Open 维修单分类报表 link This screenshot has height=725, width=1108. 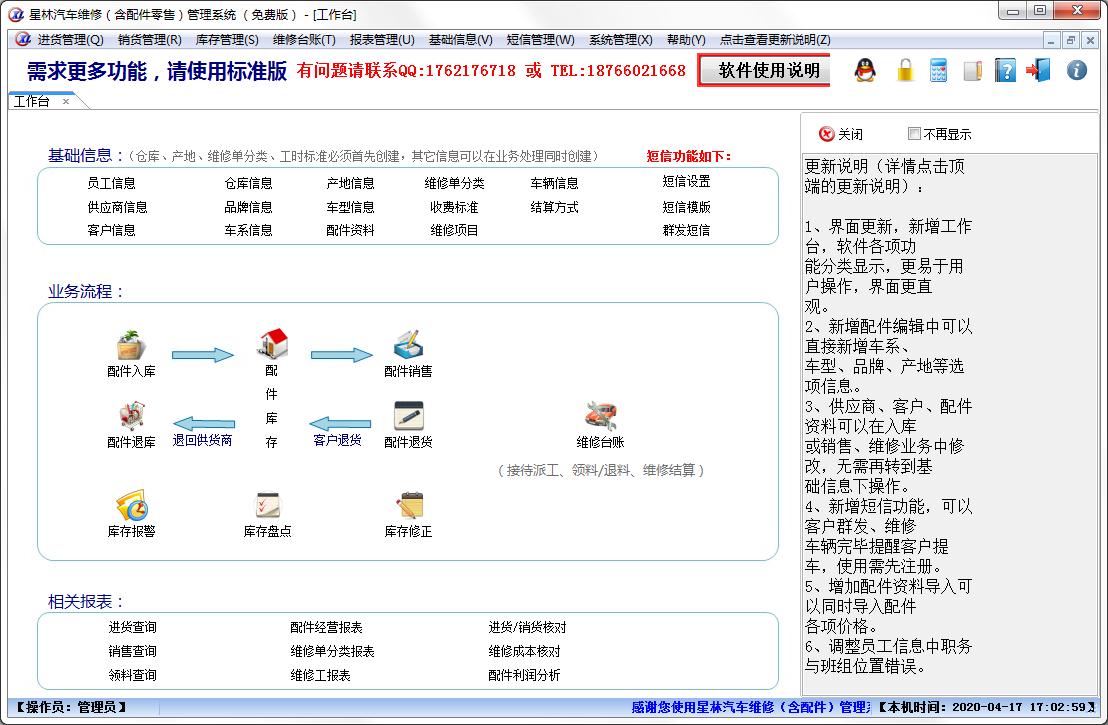332,652
